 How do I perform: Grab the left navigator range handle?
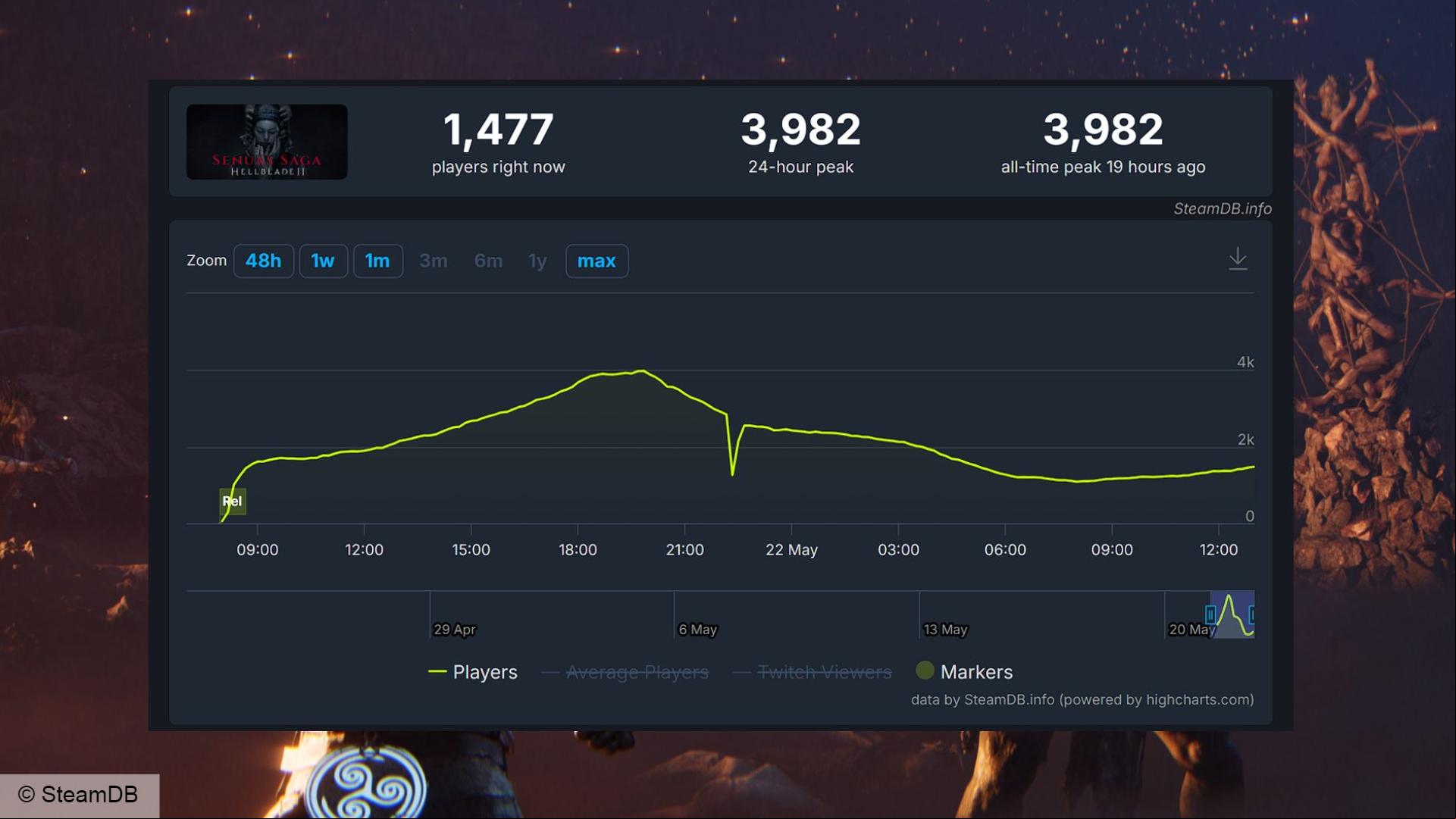click(1210, 614)
